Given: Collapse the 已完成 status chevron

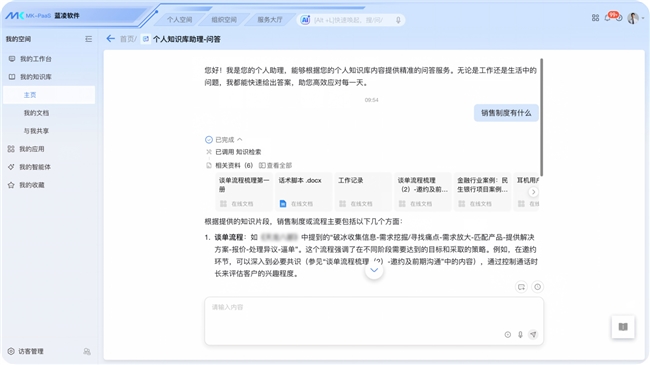Looking at the screenshot, I should point(240,139).
